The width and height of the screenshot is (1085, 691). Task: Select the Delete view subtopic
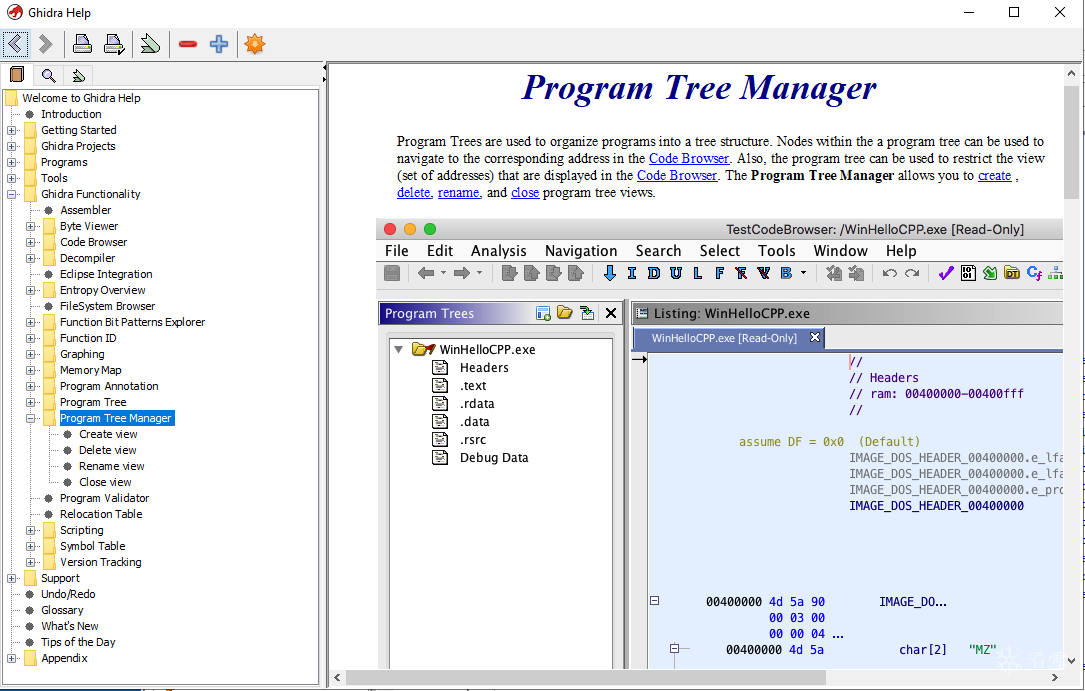(x=107, y=450)
